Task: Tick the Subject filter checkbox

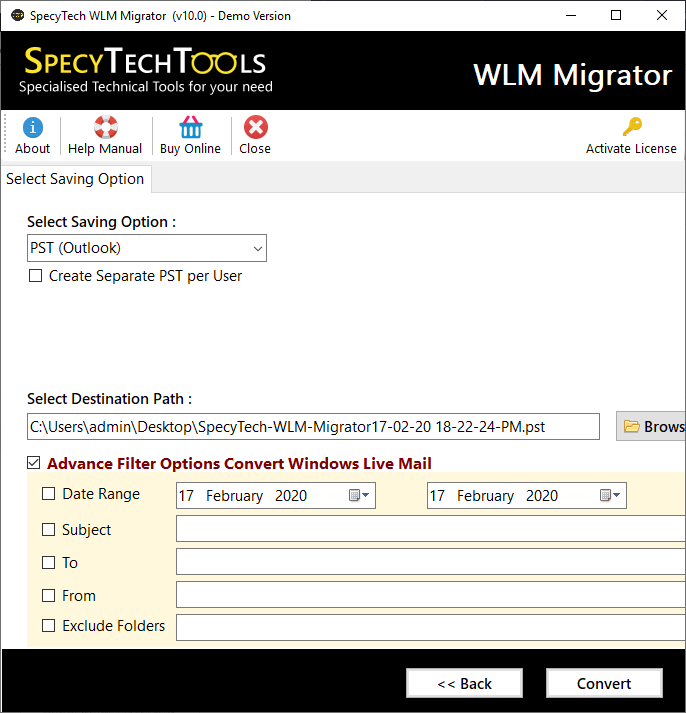Action: tap(49, 529)
